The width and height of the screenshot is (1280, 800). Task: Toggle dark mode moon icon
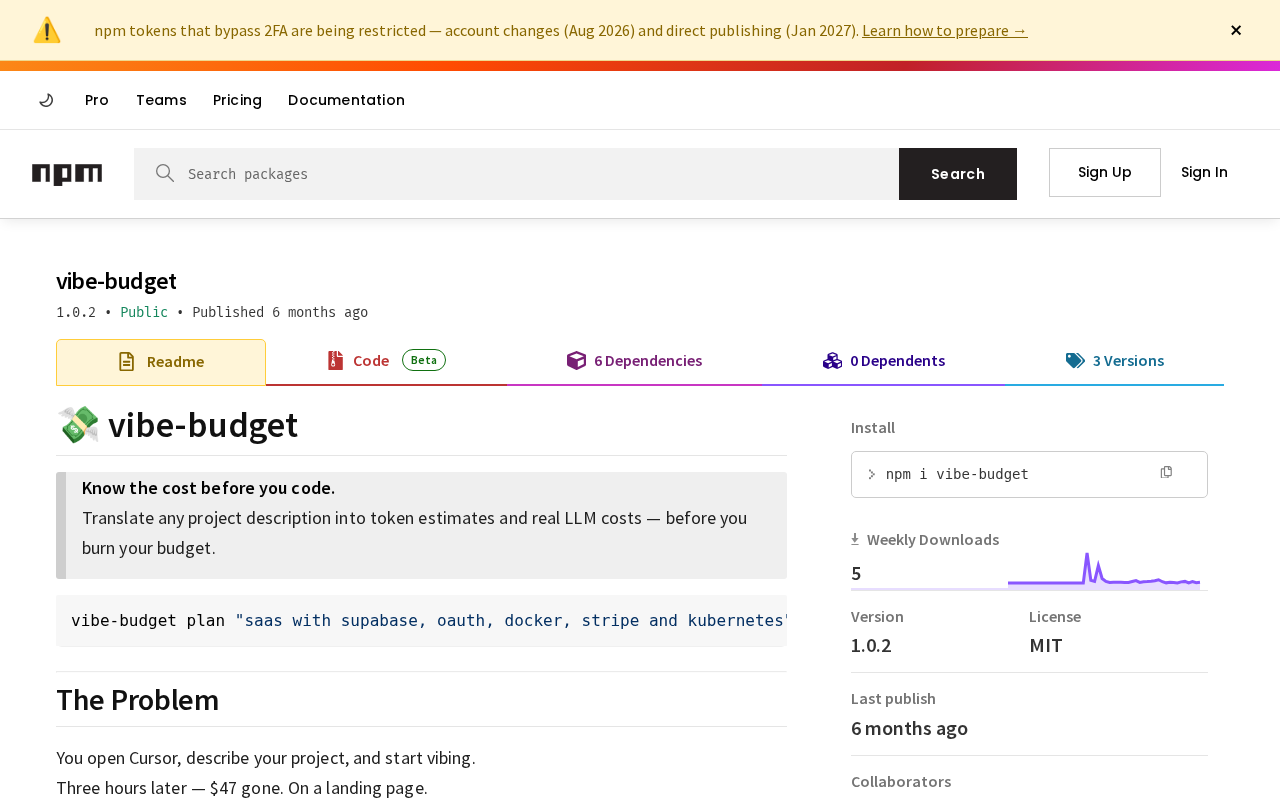coord(46,100)
